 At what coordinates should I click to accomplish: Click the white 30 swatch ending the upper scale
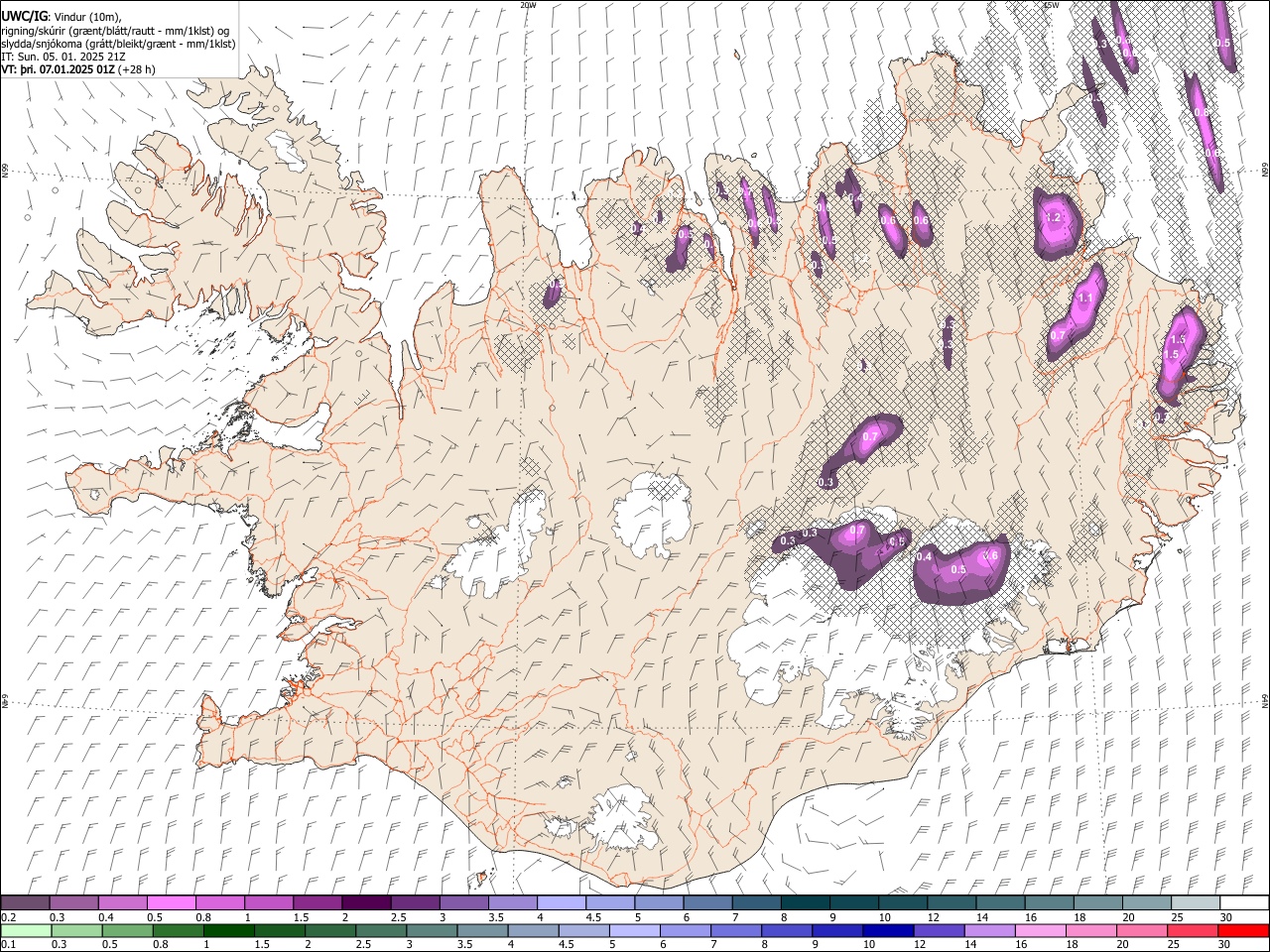(x=1243, y=903)
